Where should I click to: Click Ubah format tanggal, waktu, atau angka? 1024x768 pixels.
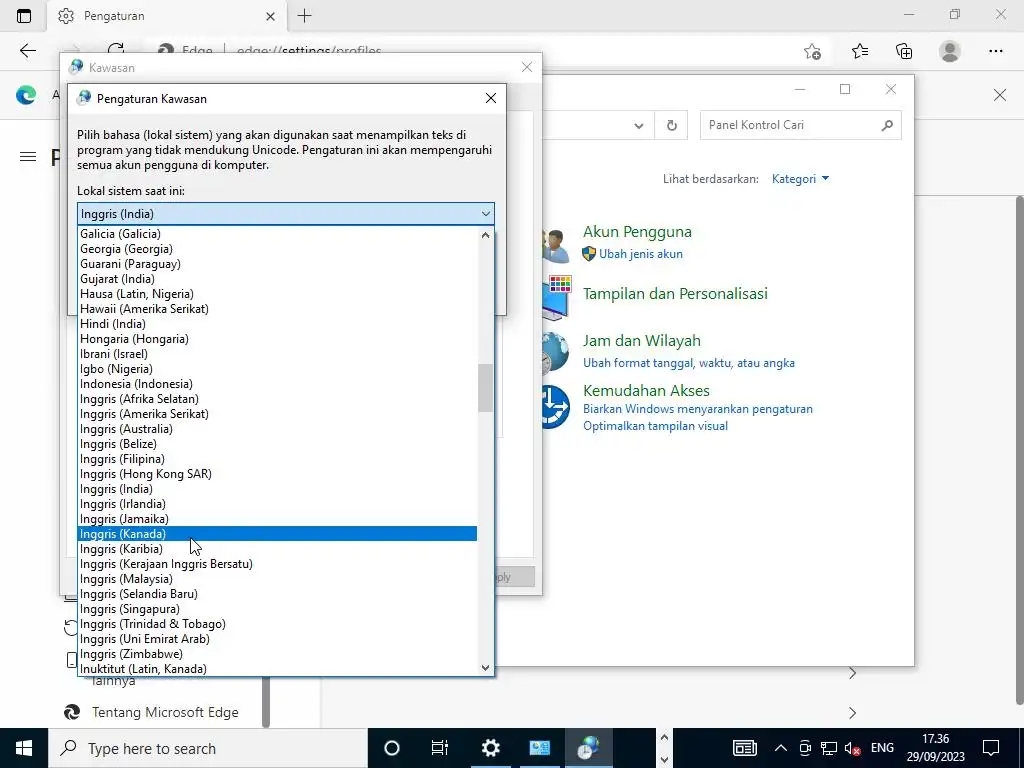(x=688, y=363)
